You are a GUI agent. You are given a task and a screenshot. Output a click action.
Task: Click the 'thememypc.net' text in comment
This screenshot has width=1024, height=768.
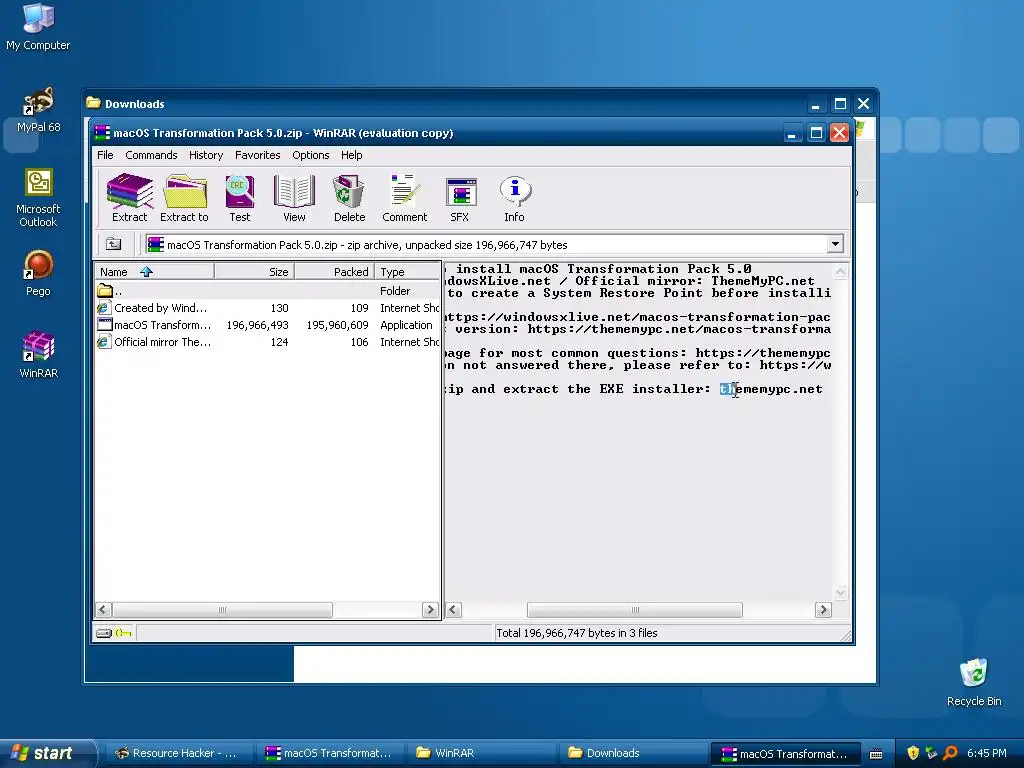click(x=771, y=389)
